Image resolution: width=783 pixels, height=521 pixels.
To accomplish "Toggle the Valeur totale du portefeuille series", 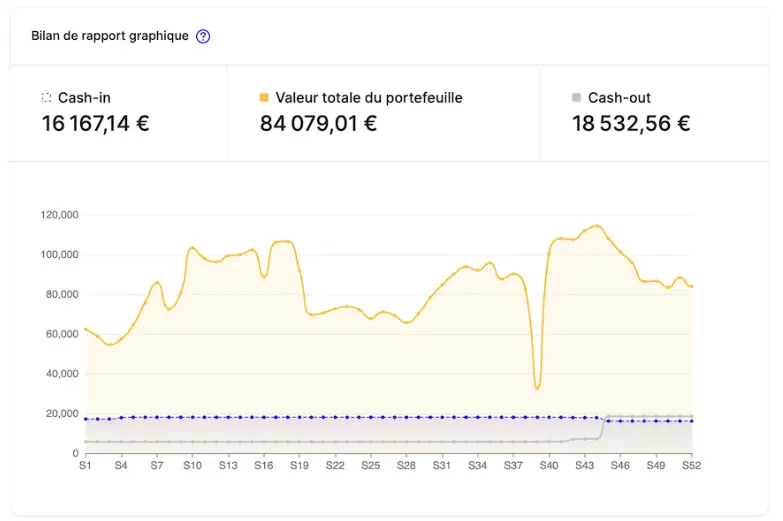I will [x=368, y=98].
